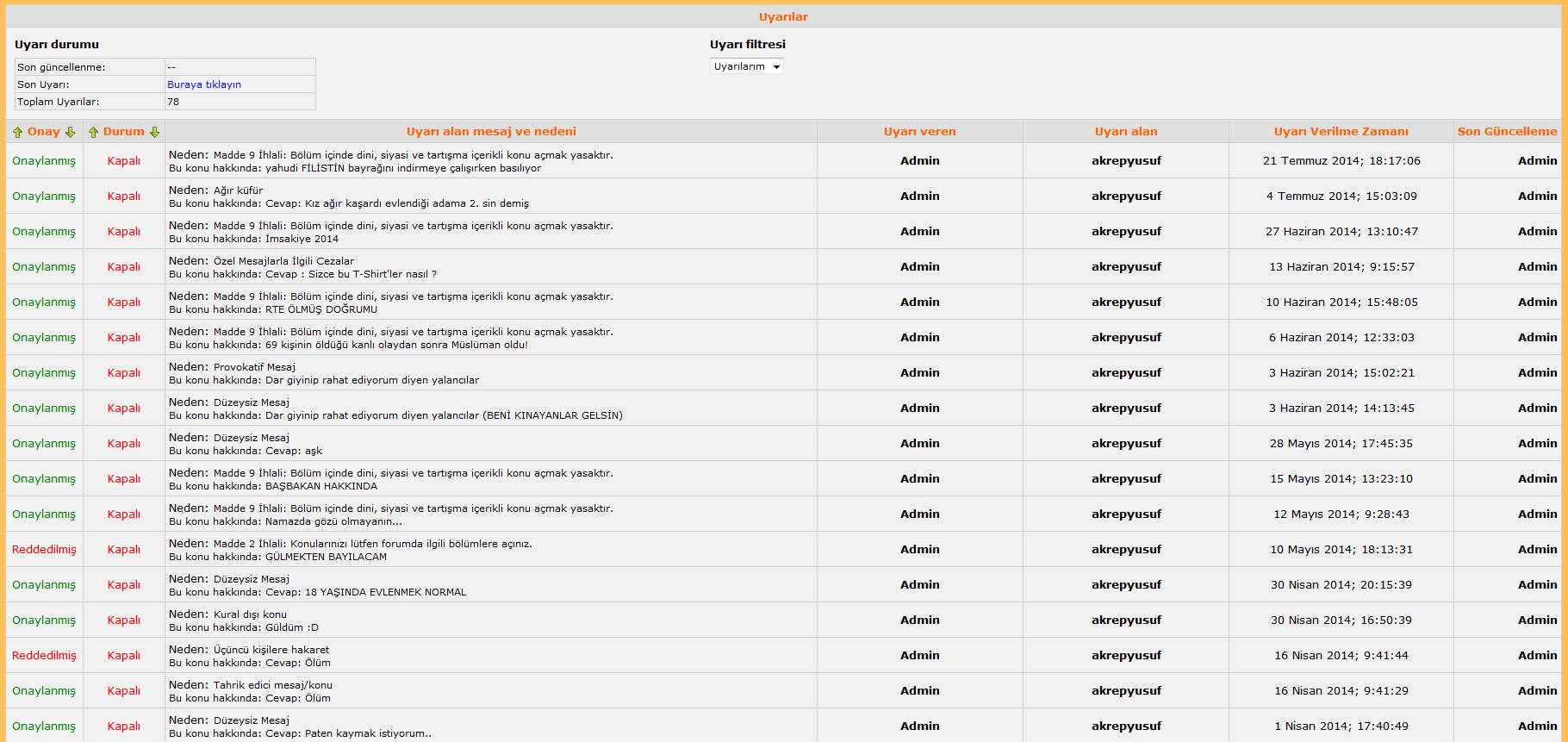Click reason text 'Provokatif Mesaj'
The image size is (1568, 742).
254,367
